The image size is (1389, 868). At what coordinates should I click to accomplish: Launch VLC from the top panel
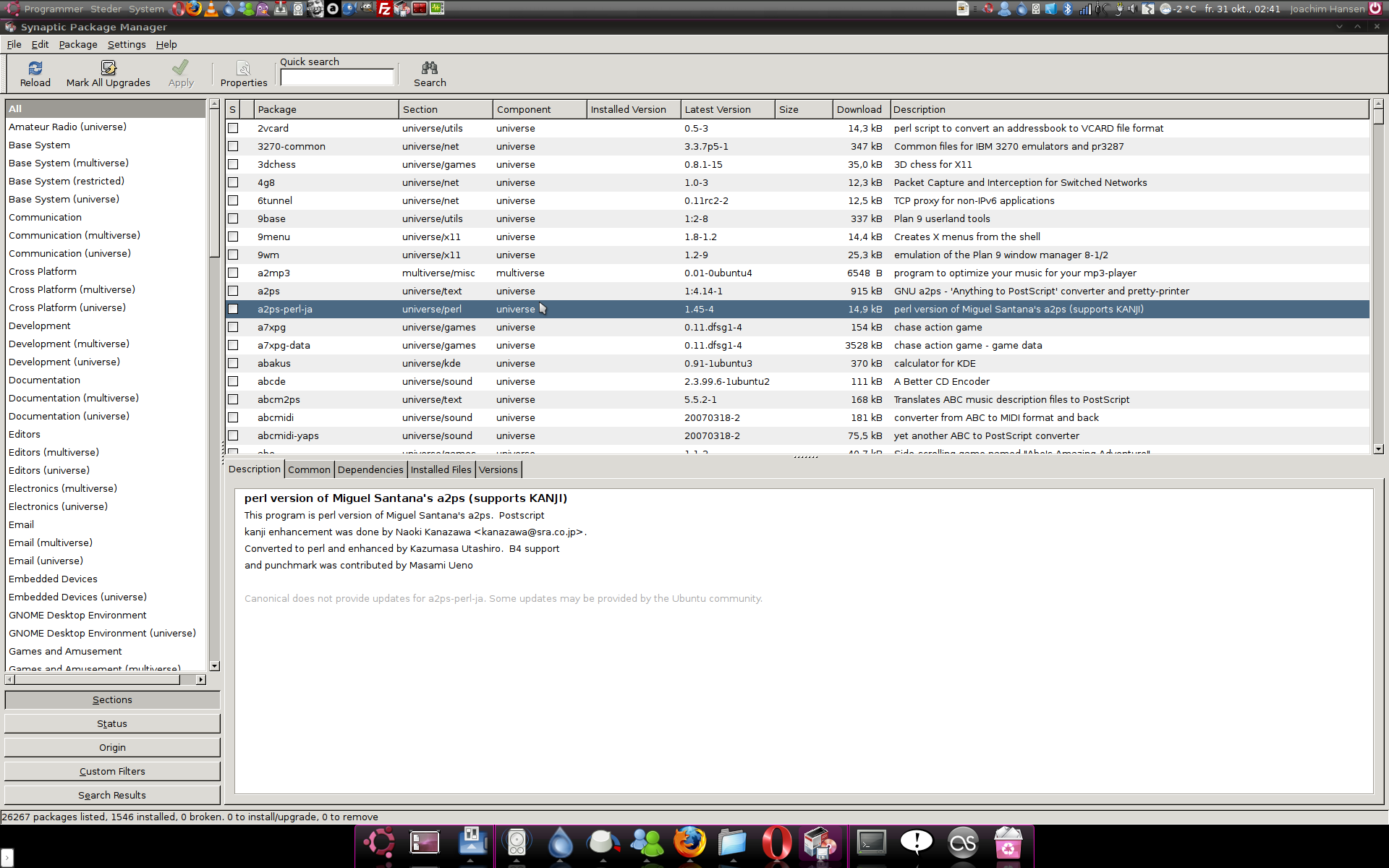coord(211,9)
